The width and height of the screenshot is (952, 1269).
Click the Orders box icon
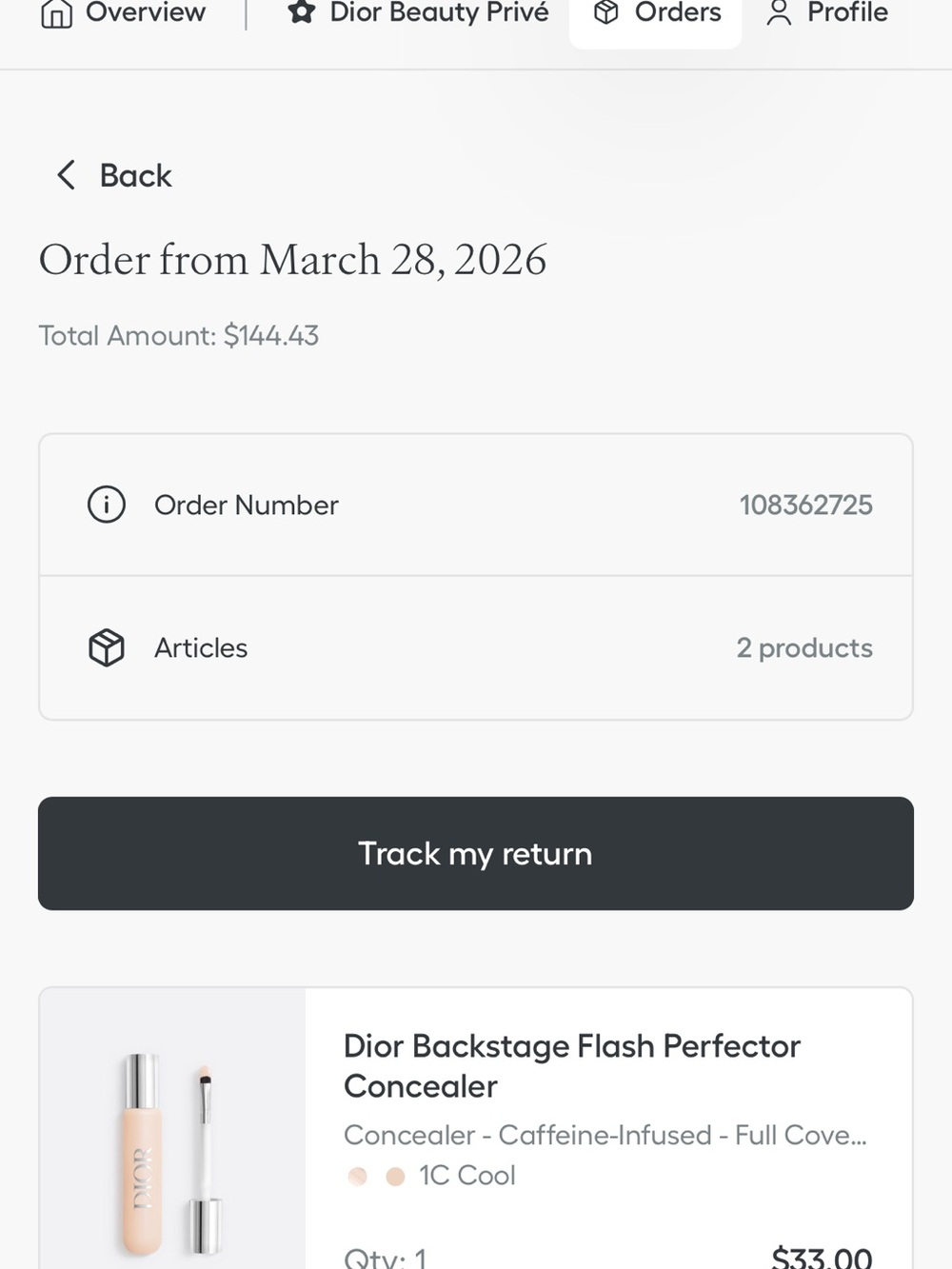click(x=606, y=12)
